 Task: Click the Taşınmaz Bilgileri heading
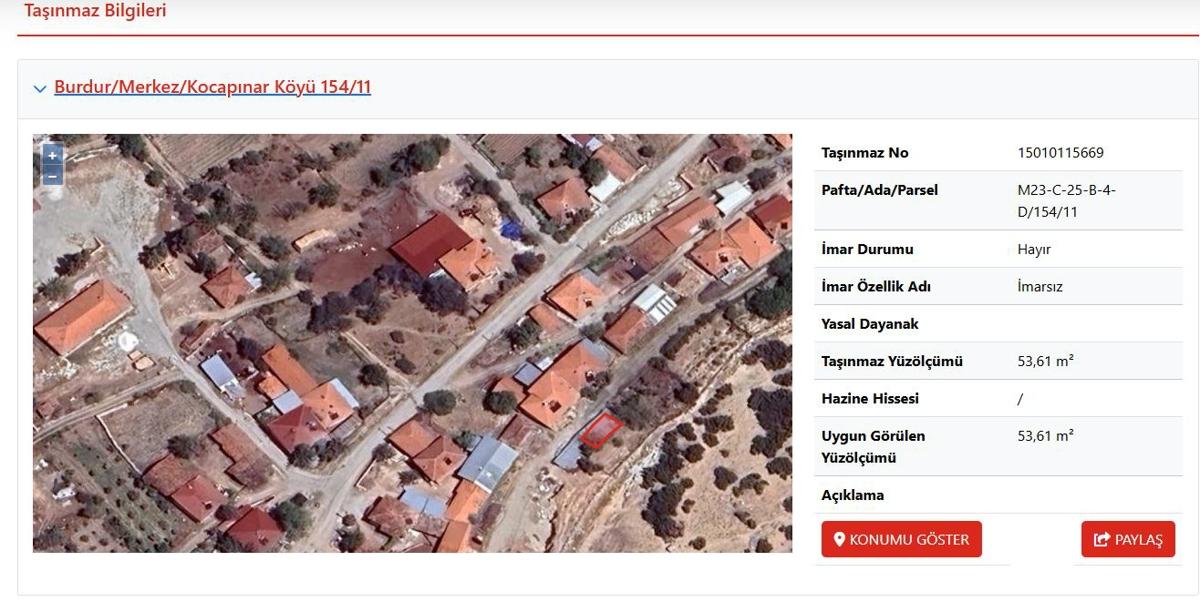(x=95, y=12)
